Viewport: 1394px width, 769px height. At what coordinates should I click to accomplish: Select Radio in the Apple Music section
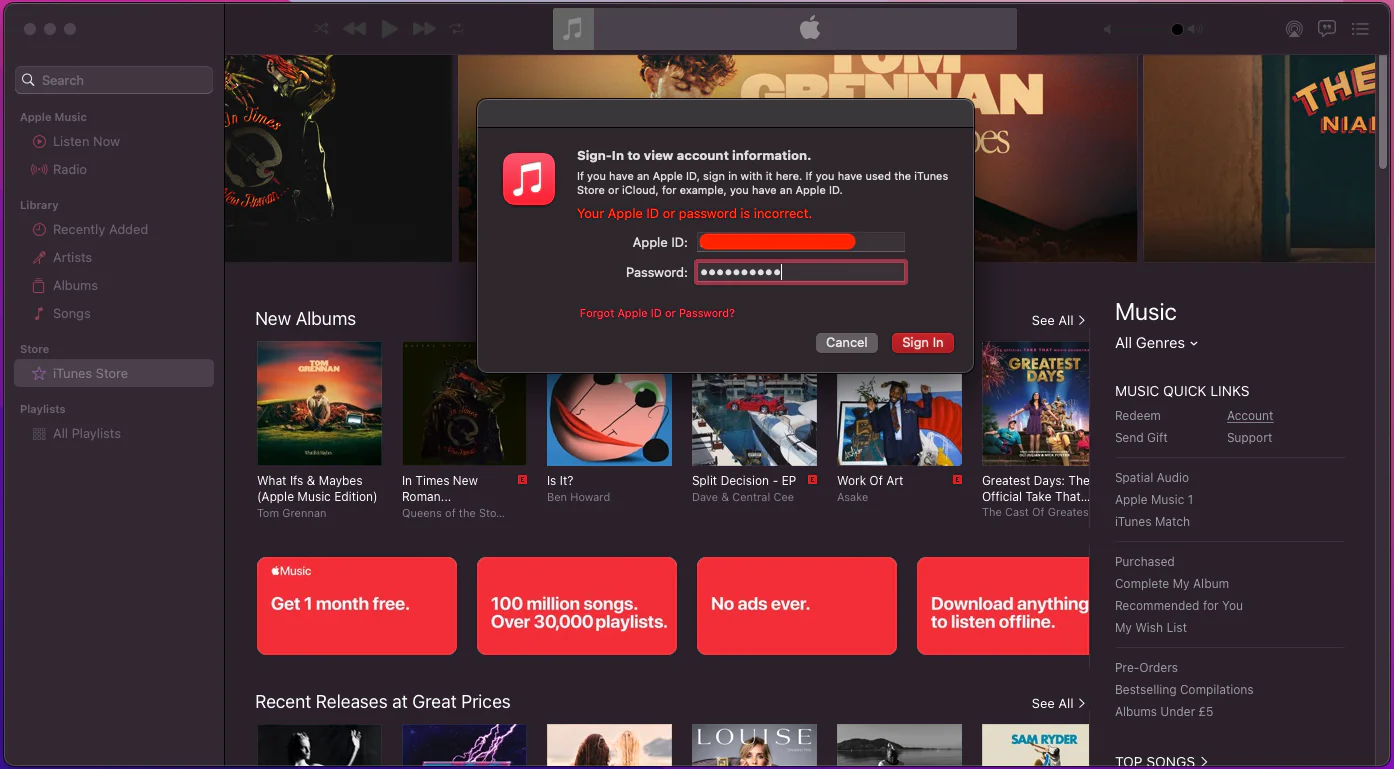tap(70, 169)
